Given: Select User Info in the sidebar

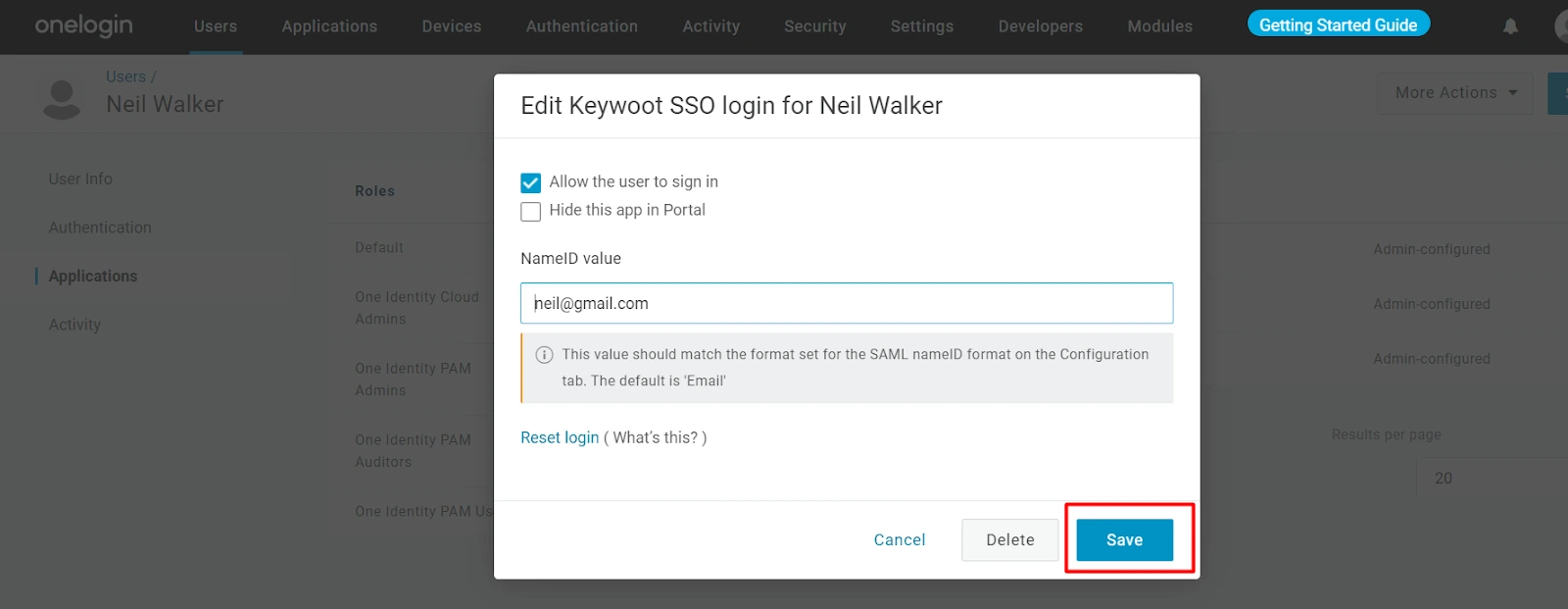Looking at the screenshot, I should pos(80,179).
